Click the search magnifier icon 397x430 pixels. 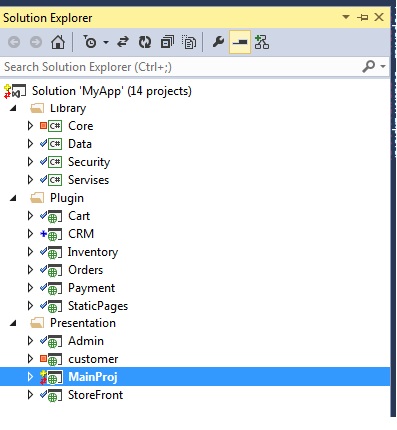coord(368,66)
